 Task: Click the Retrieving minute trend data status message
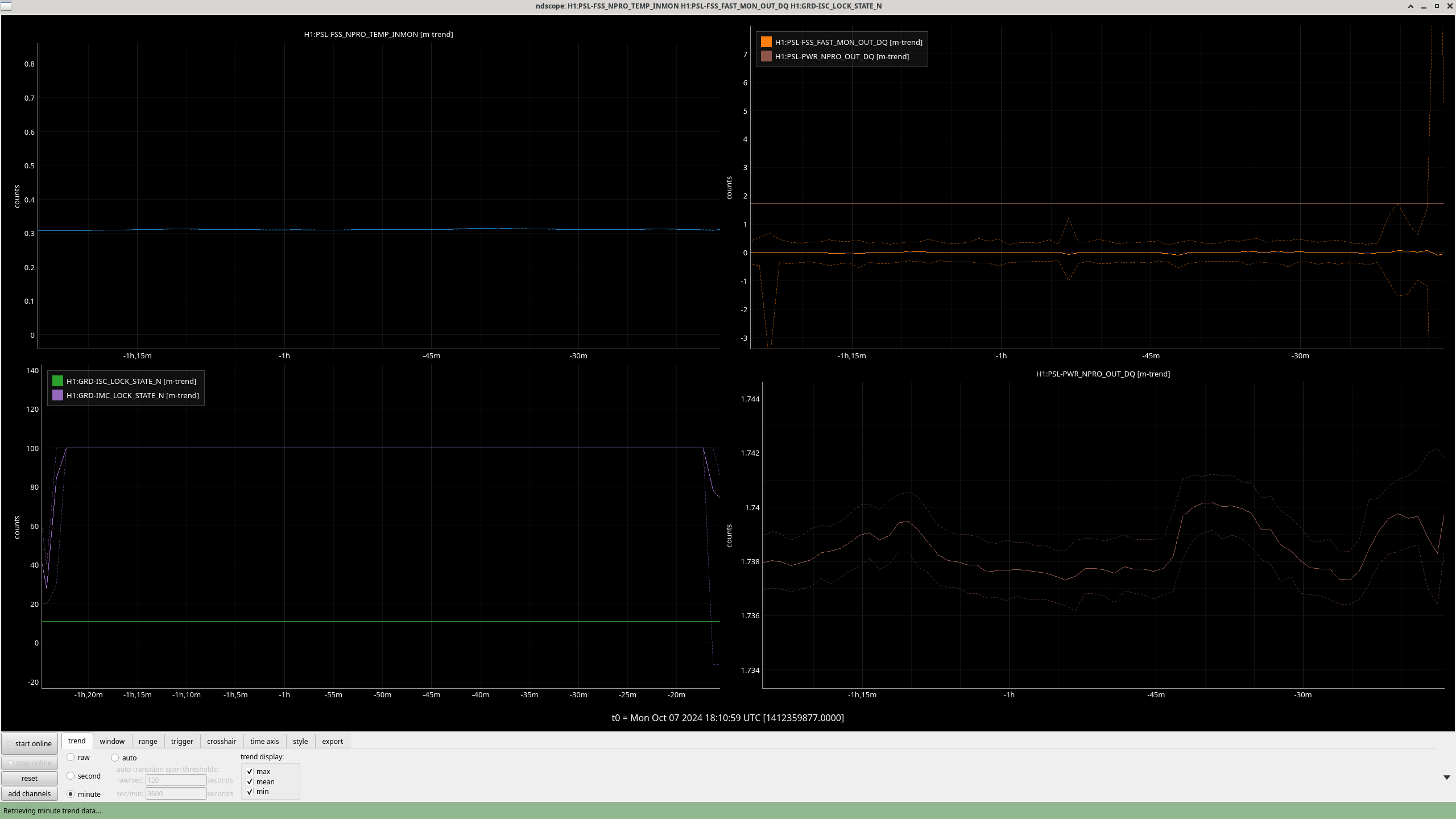point(52,811)
